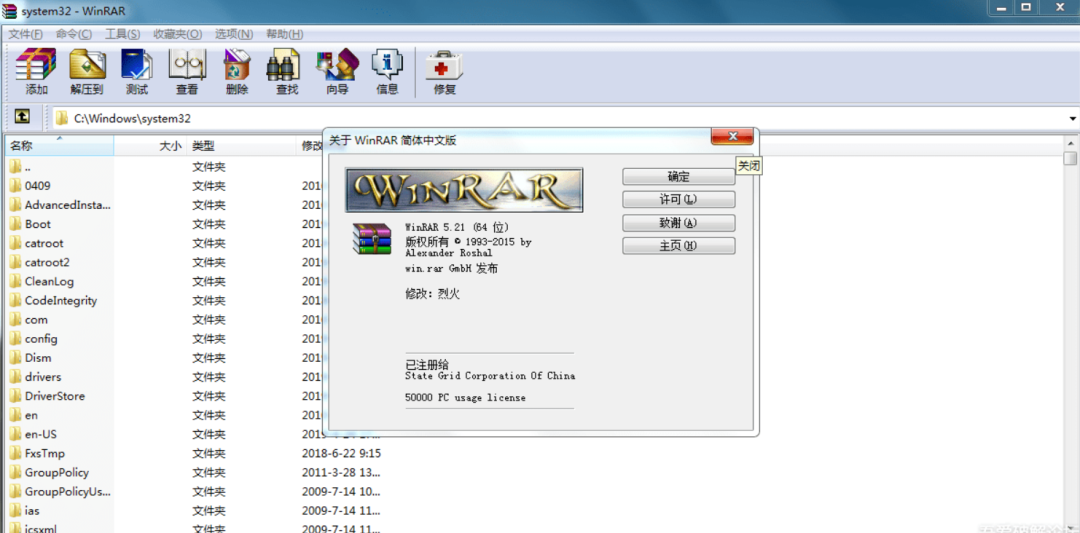Click 'WinRAR 5.21 (64 位)' version text

[x=457, y=227]
